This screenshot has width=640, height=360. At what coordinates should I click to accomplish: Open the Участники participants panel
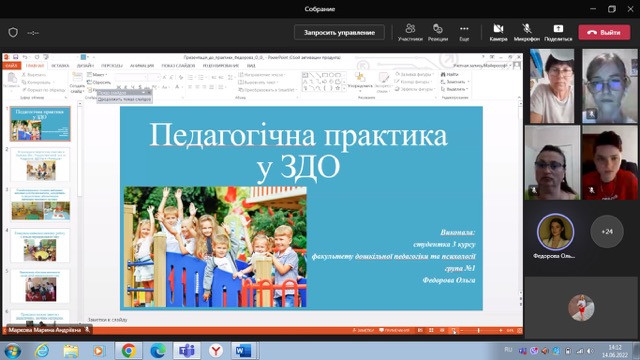410,32
